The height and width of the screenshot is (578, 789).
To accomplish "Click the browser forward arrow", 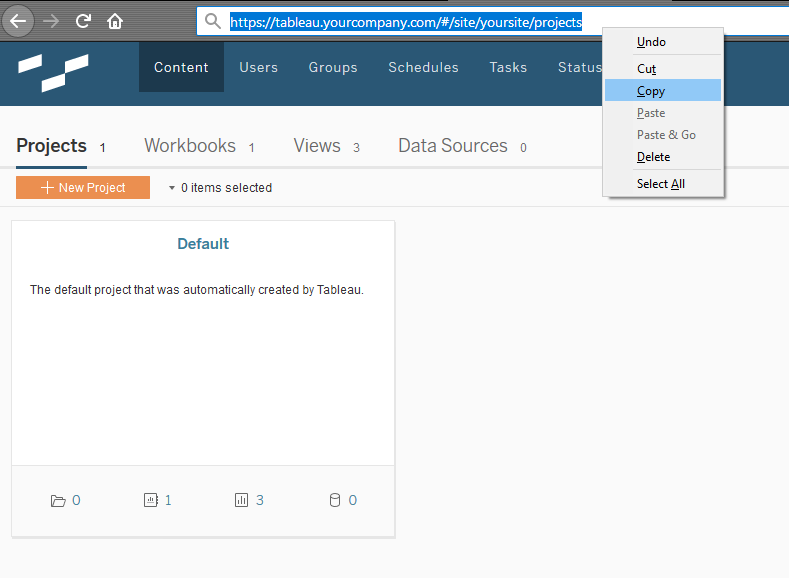I will [51, 21].
